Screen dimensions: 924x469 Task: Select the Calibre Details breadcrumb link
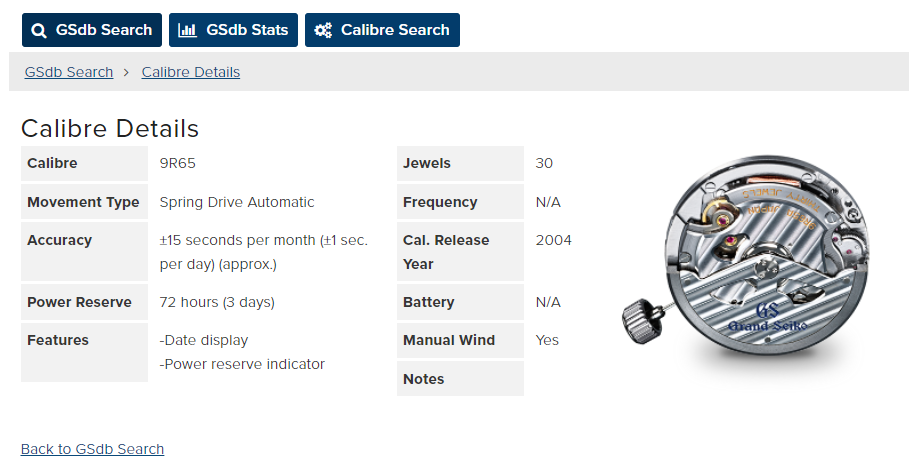tap(191, 72)
